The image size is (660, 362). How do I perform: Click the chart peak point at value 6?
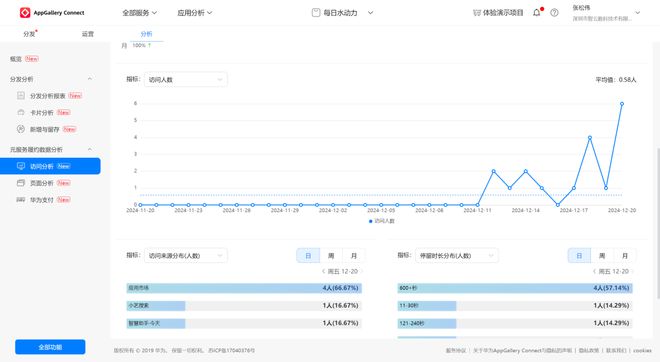point(622,104)
